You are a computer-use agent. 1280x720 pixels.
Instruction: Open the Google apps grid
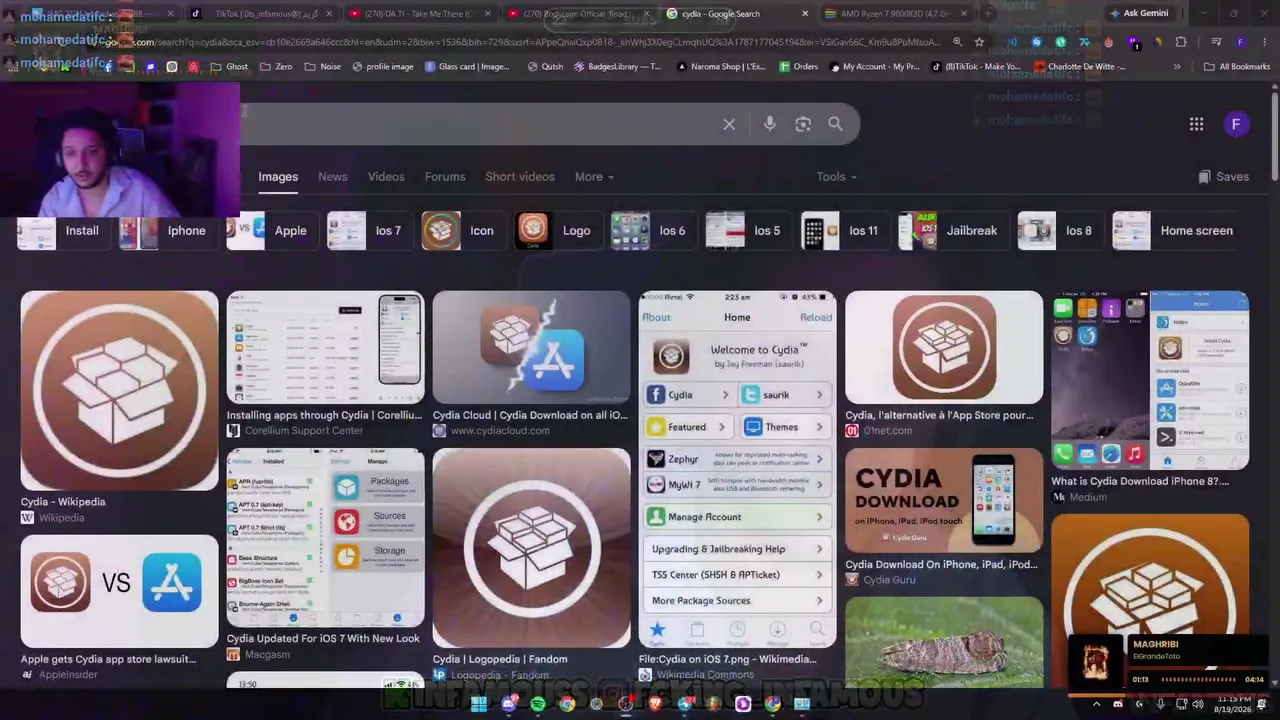coord(1196,124)
